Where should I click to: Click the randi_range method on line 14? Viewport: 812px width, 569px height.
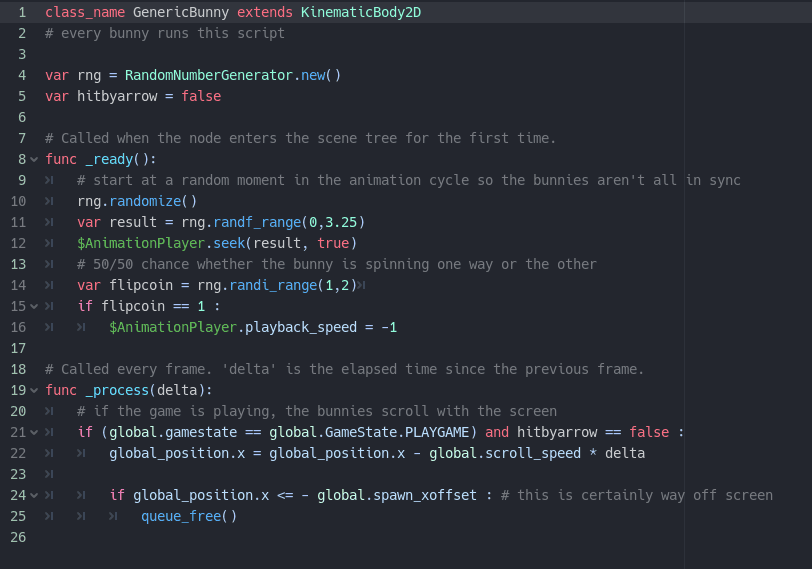[x=273, y=285]
